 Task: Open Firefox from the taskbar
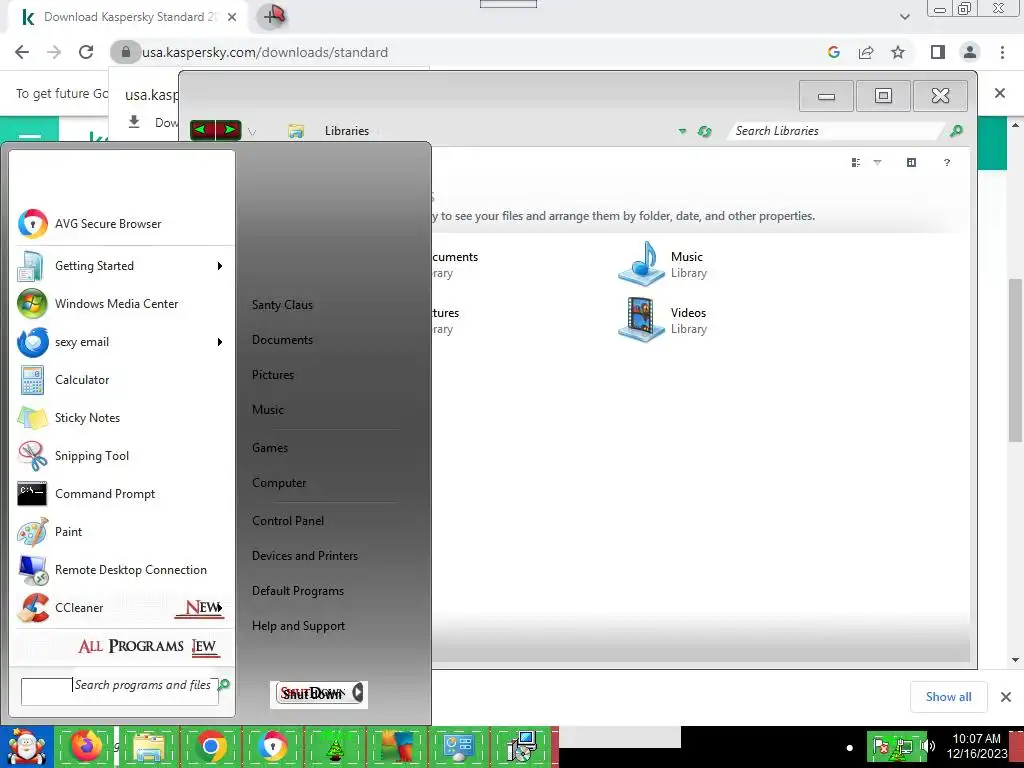tap(87, 746)
